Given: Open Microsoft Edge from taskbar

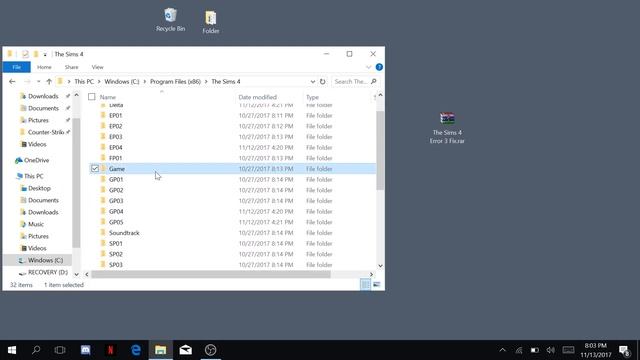Looking at the screenshot, I should point(136,350).
